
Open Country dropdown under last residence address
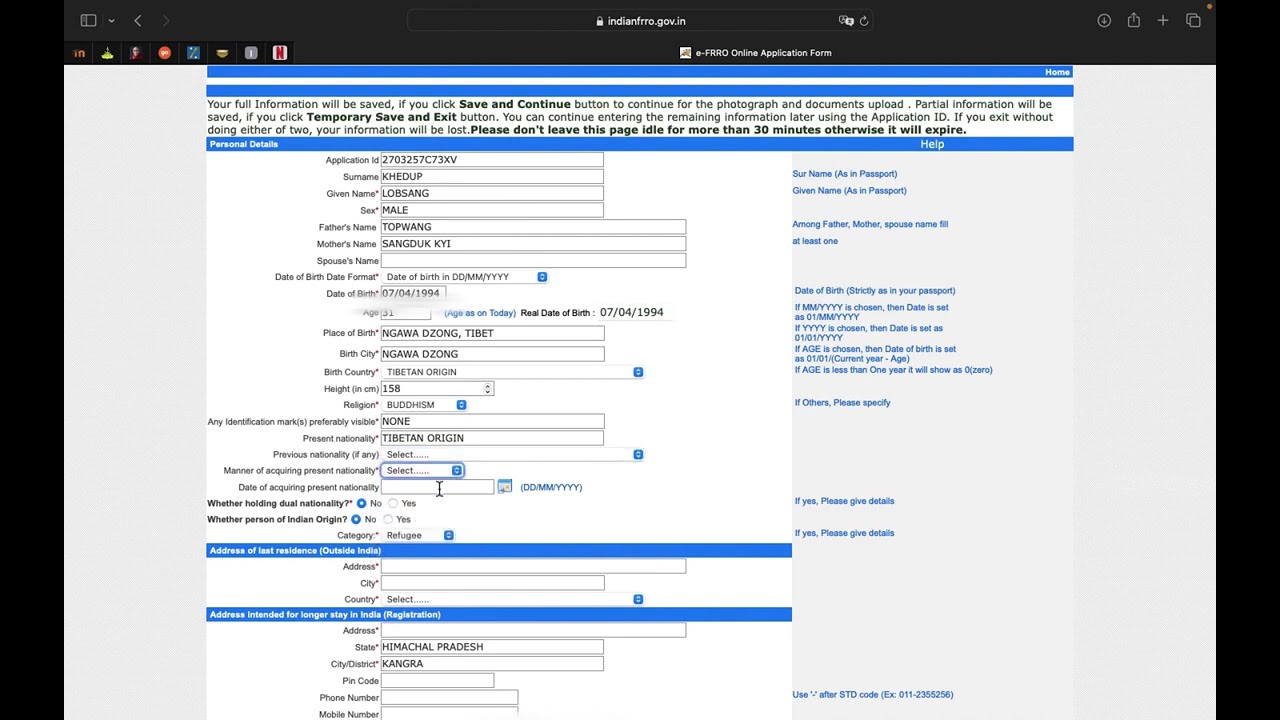point(512,599)
